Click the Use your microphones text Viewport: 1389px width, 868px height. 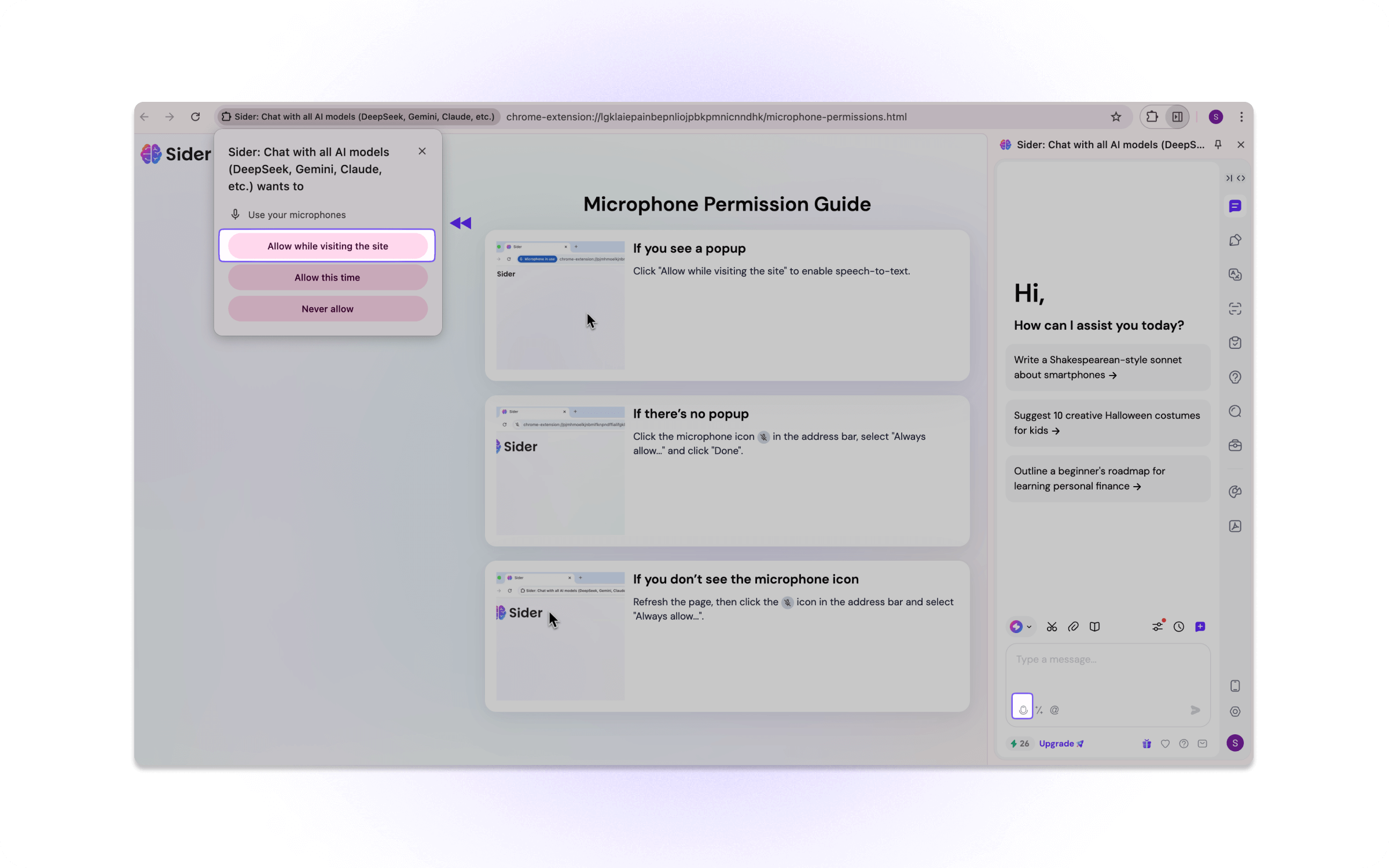coord(297,215)
